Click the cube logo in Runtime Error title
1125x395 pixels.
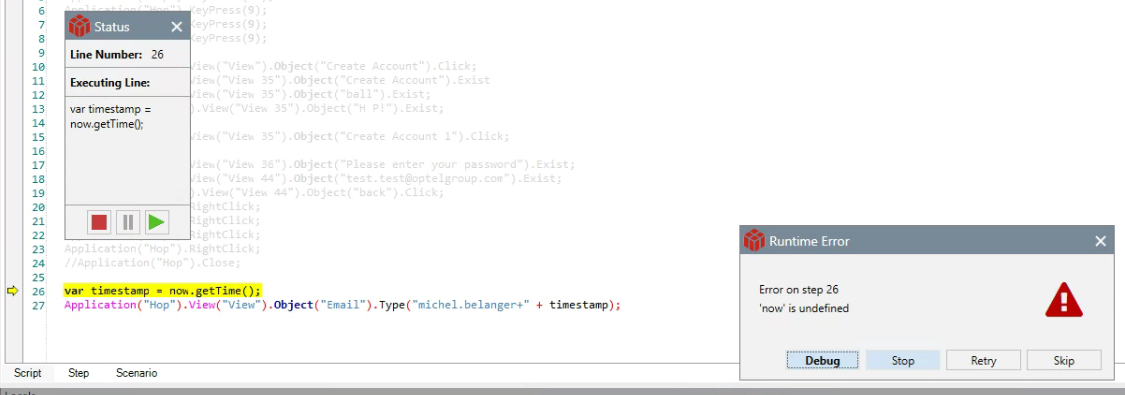754,241
